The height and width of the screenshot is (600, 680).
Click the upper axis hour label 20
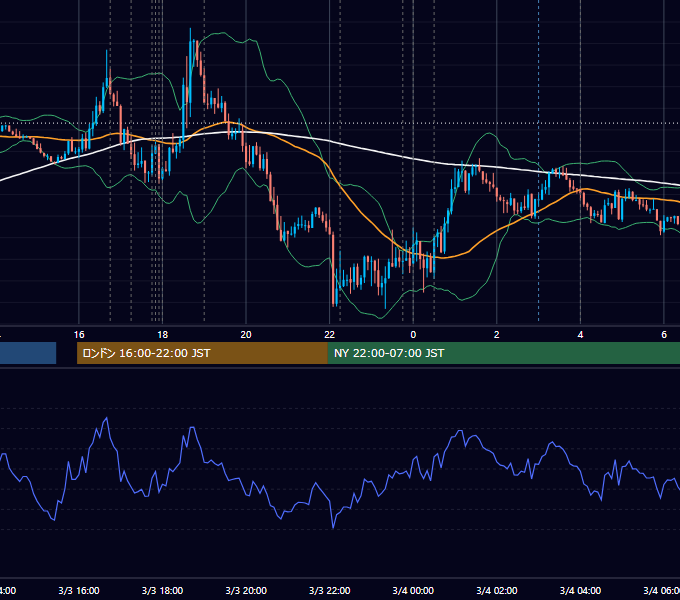(246, 335)
